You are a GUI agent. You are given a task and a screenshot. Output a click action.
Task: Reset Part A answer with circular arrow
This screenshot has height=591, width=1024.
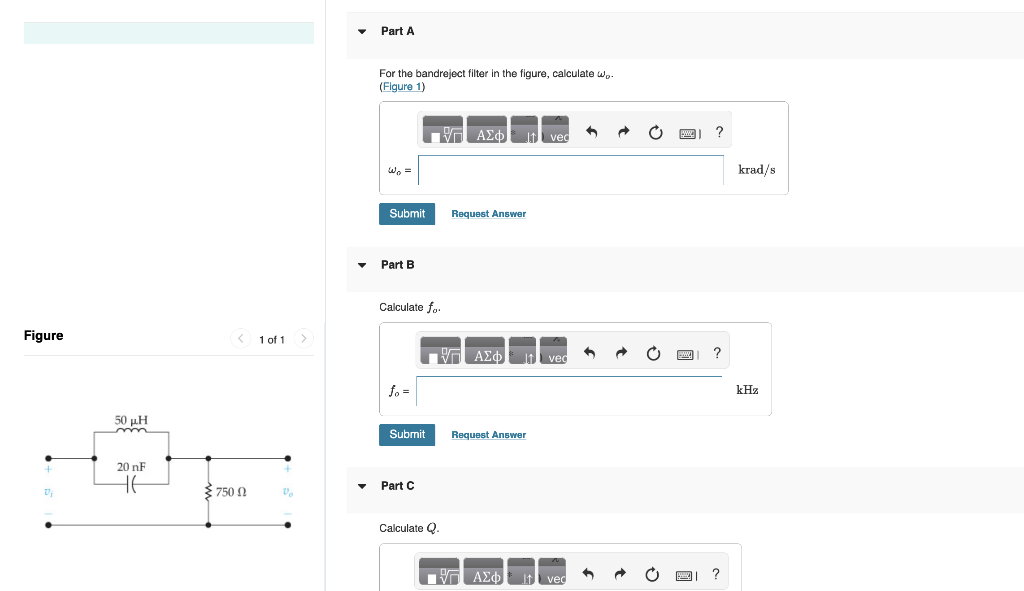click(x=656, y=133)
